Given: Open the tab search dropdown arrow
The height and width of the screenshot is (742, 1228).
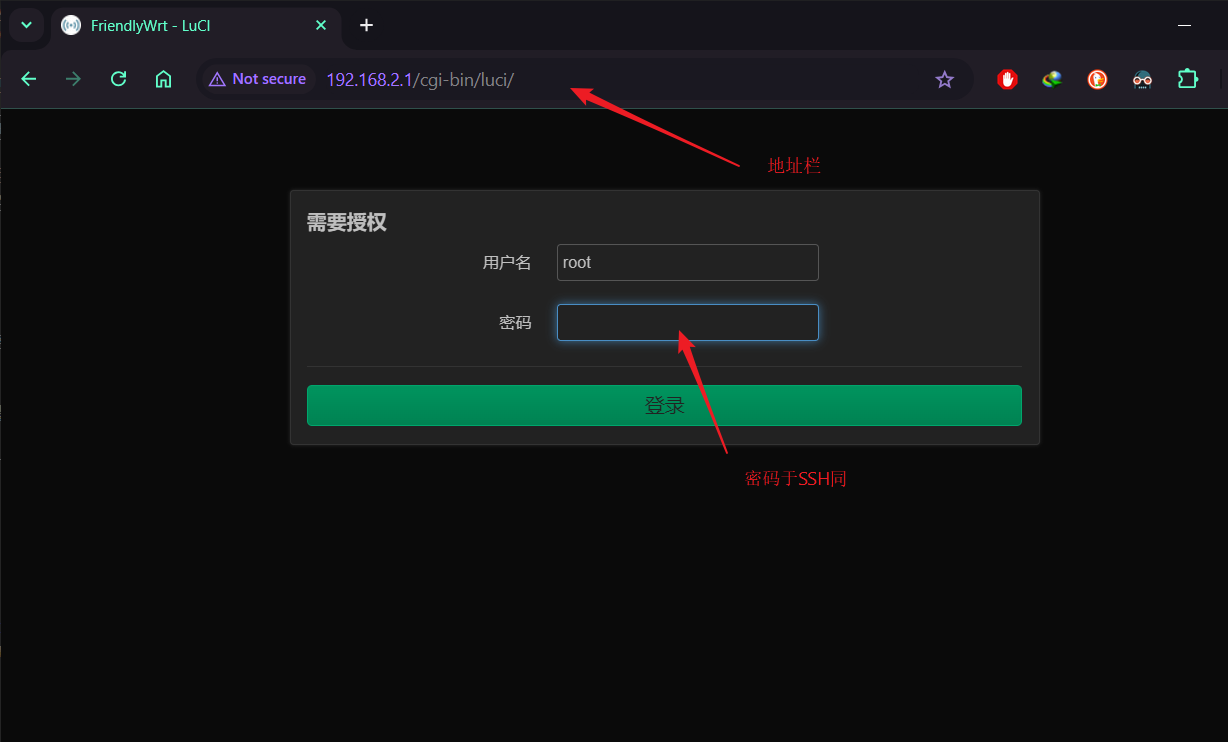Looking at the screenshot, I should coord(27,25).
